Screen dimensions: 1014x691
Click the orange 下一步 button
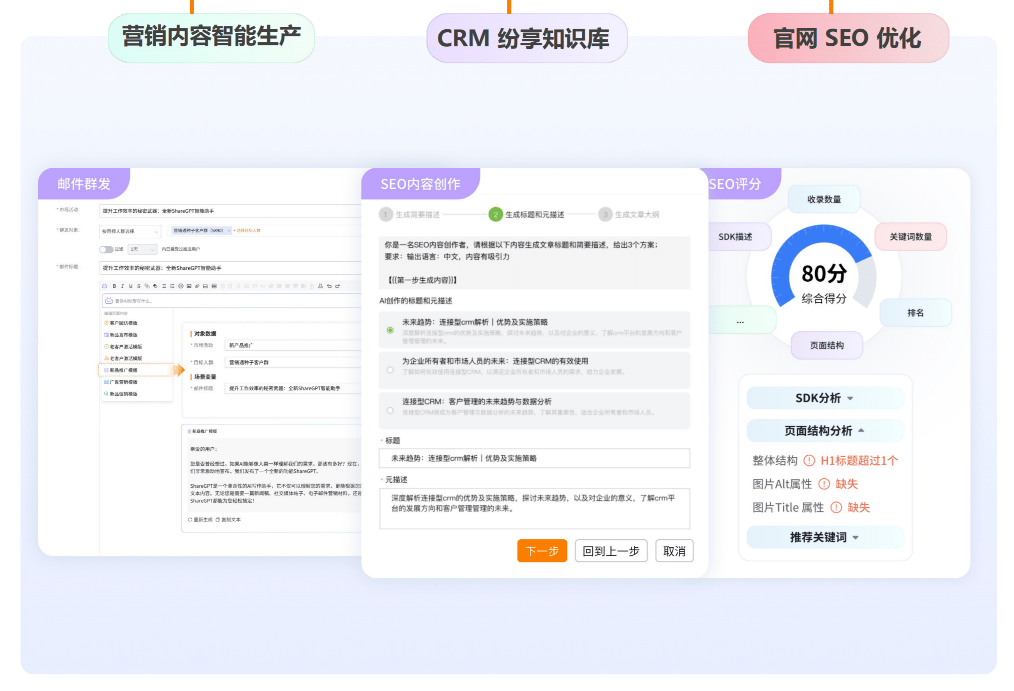(542, 551)
